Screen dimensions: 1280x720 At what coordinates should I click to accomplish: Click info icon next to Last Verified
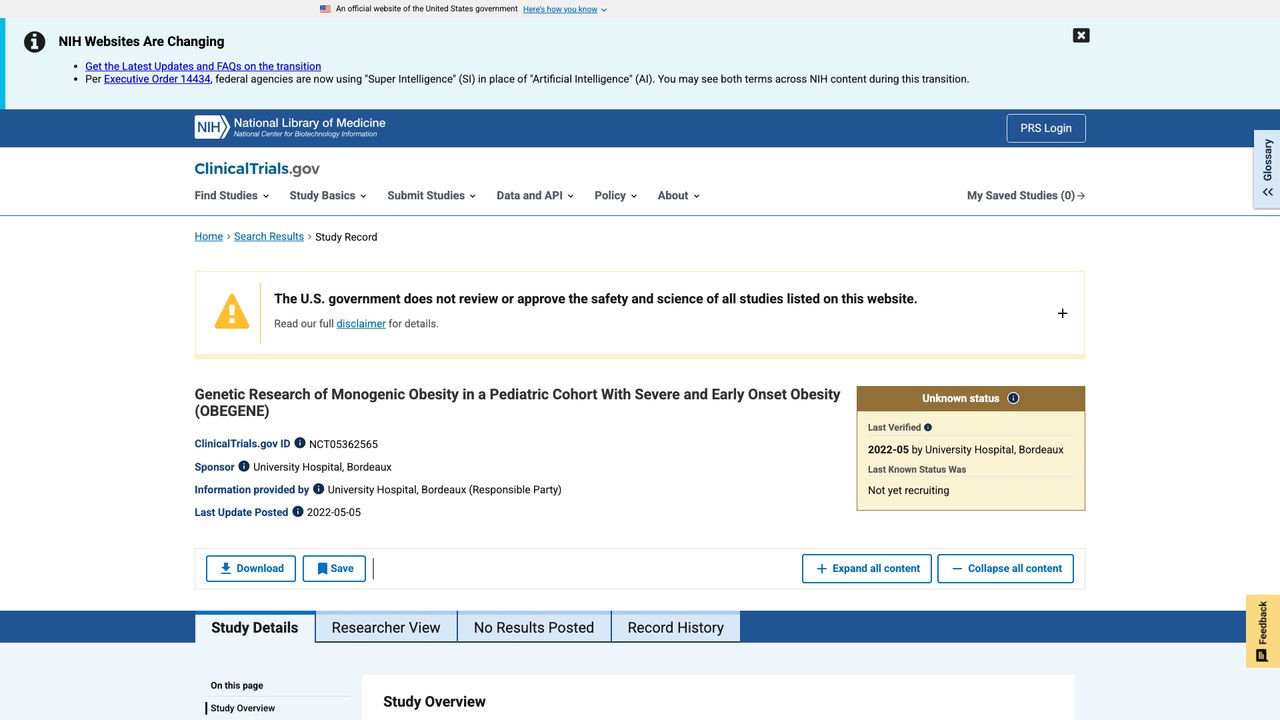tap(928, 427)
